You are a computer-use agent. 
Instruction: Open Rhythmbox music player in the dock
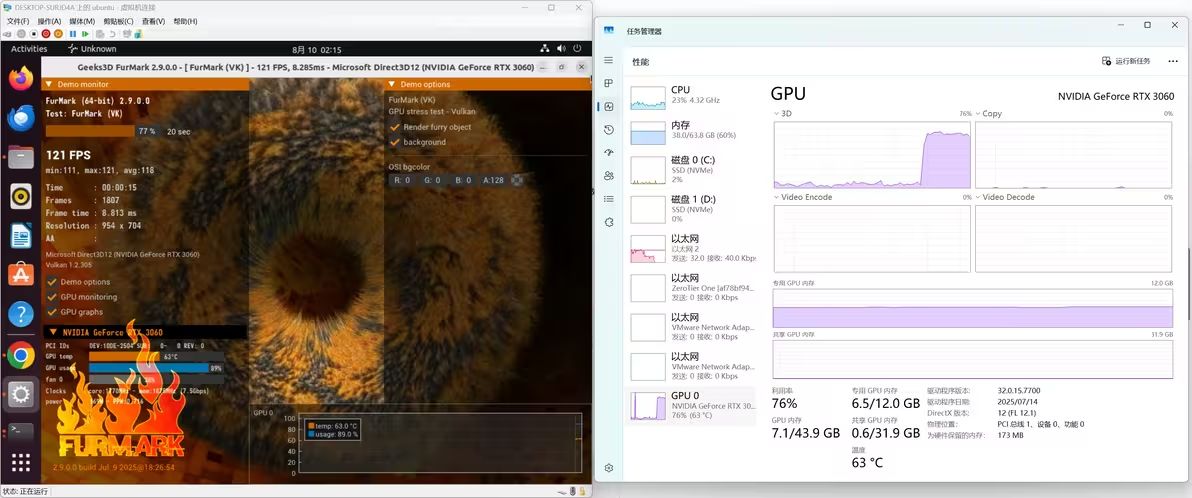21,196
